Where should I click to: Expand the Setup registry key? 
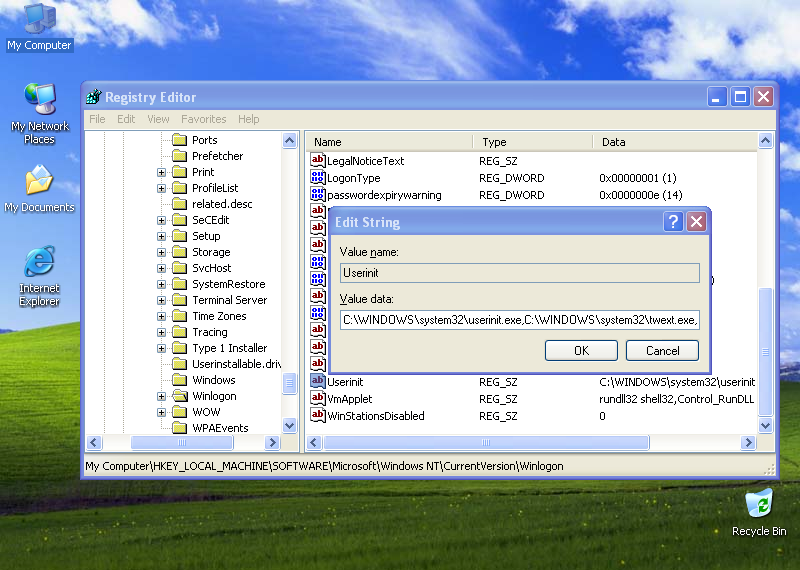[161, 236]
